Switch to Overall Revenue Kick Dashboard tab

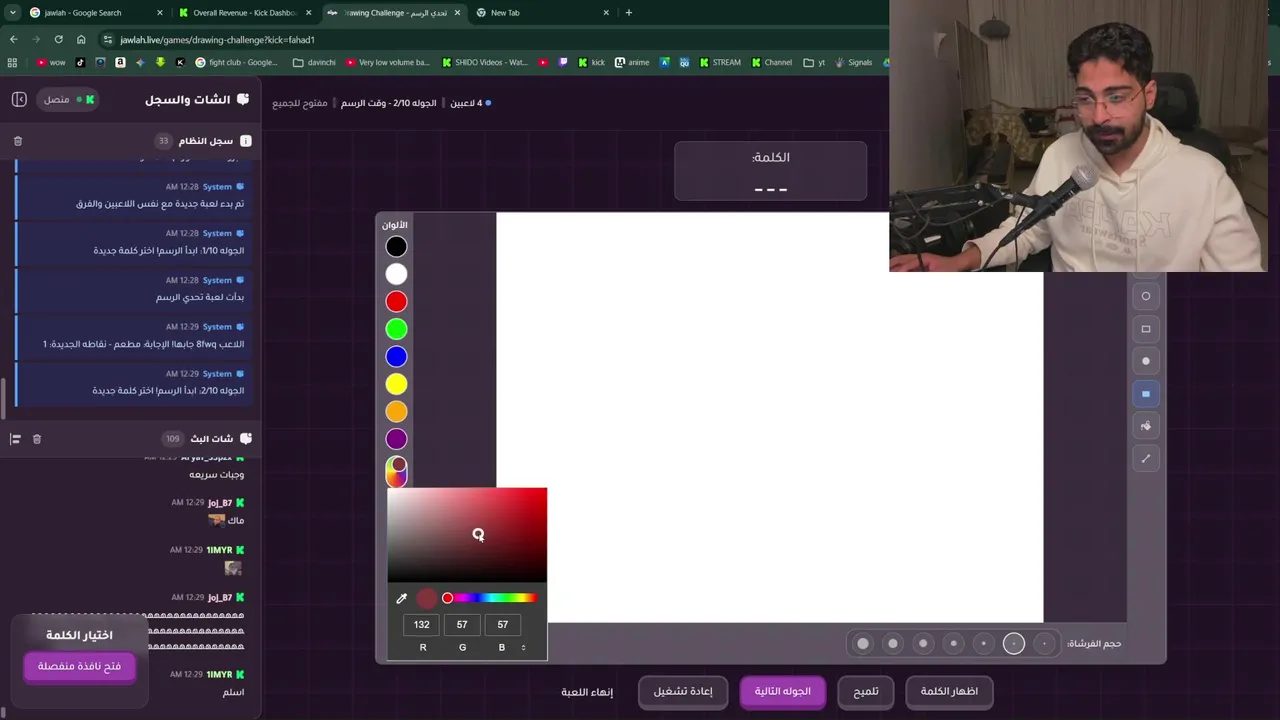[244, 13]
